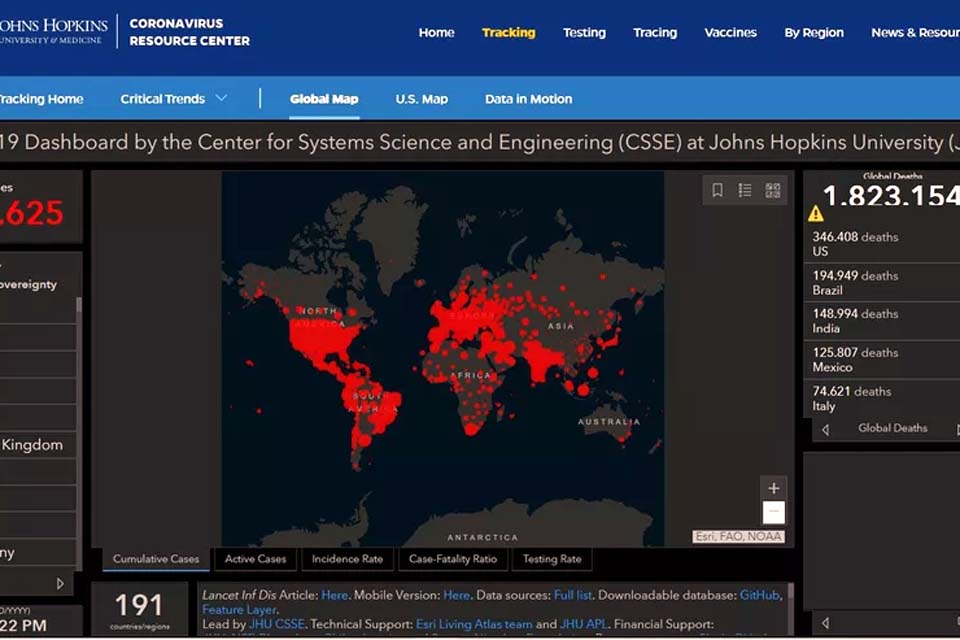Open the Testing Rate tab
Screen dimensions: 960x640
pos(552,559)
